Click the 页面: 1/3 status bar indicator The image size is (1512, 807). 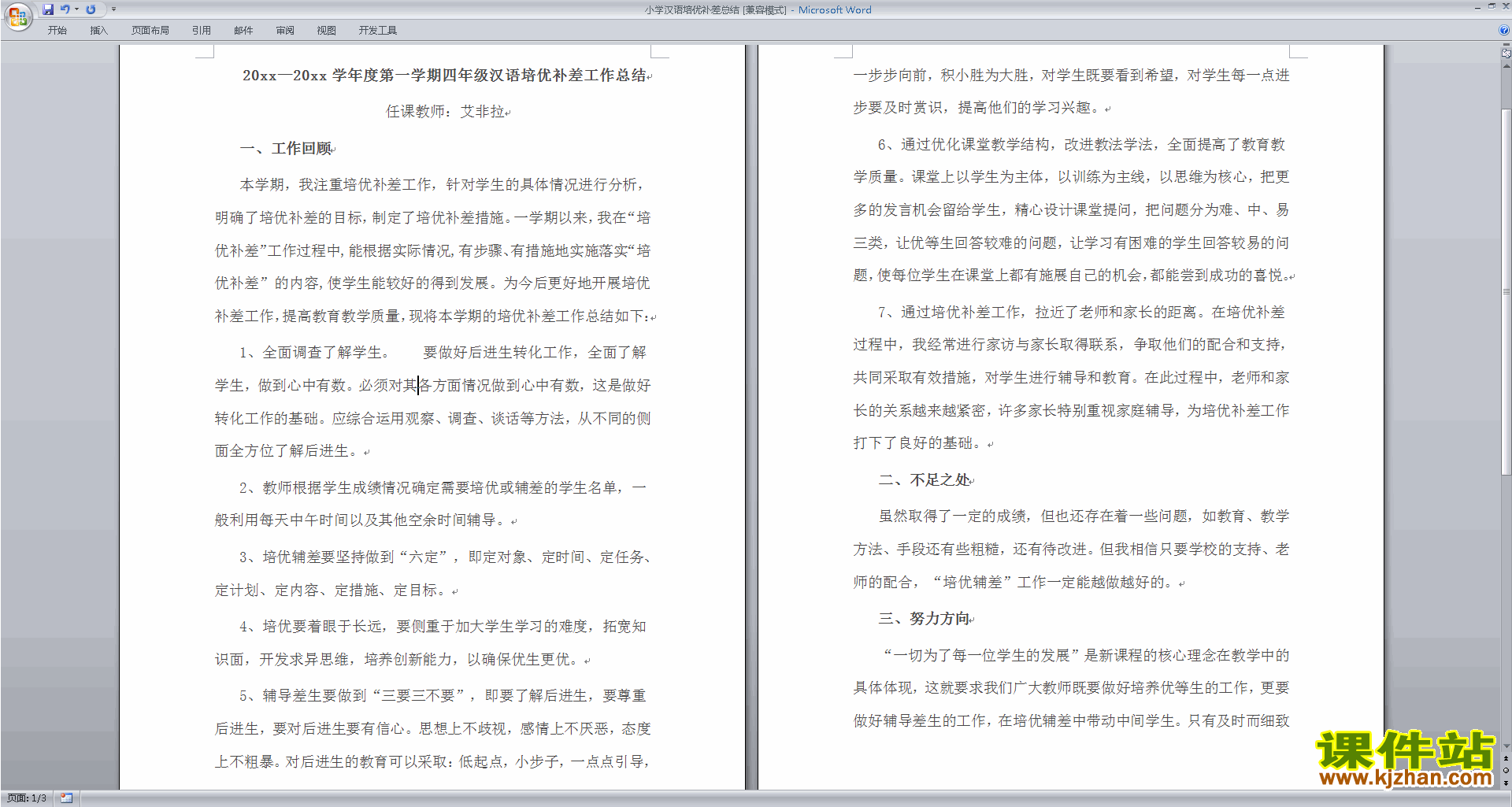[x=27, y=798]
